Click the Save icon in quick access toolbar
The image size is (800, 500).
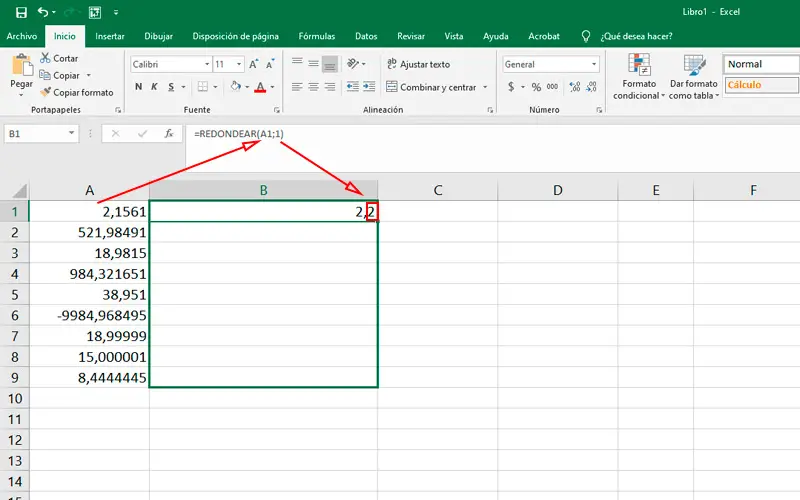click(21, 12)
